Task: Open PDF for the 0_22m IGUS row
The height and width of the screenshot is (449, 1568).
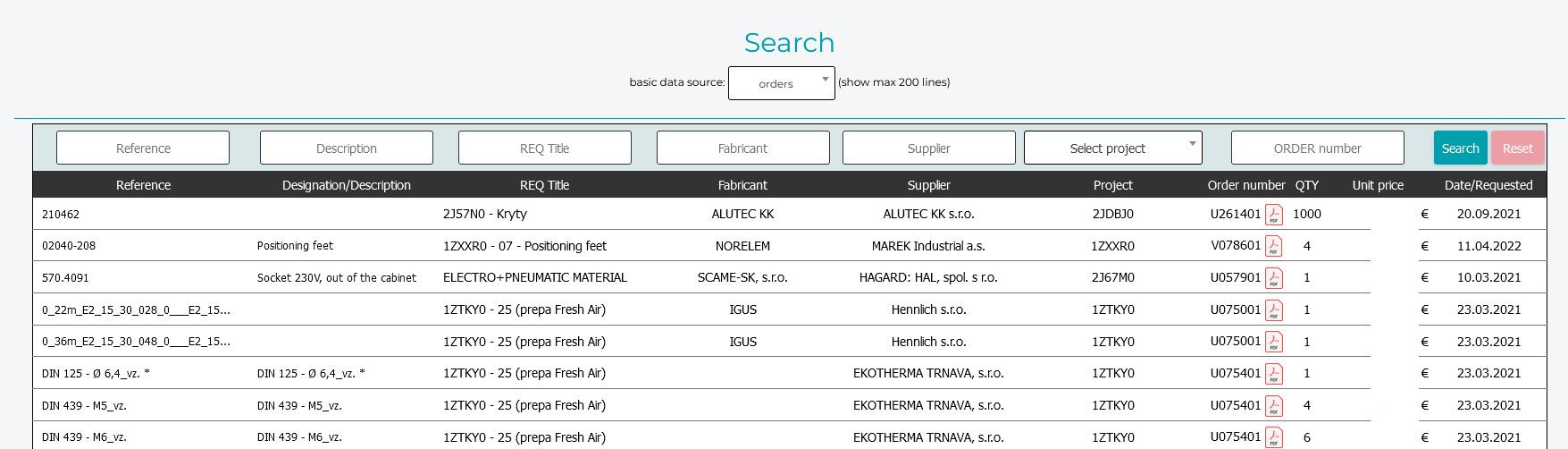Action: [1273, 310]
